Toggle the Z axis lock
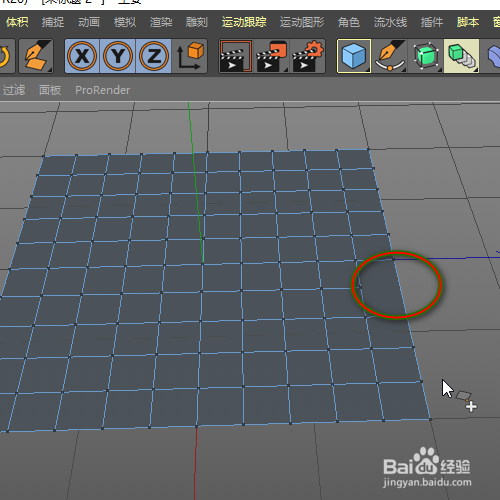 [153, 56]
